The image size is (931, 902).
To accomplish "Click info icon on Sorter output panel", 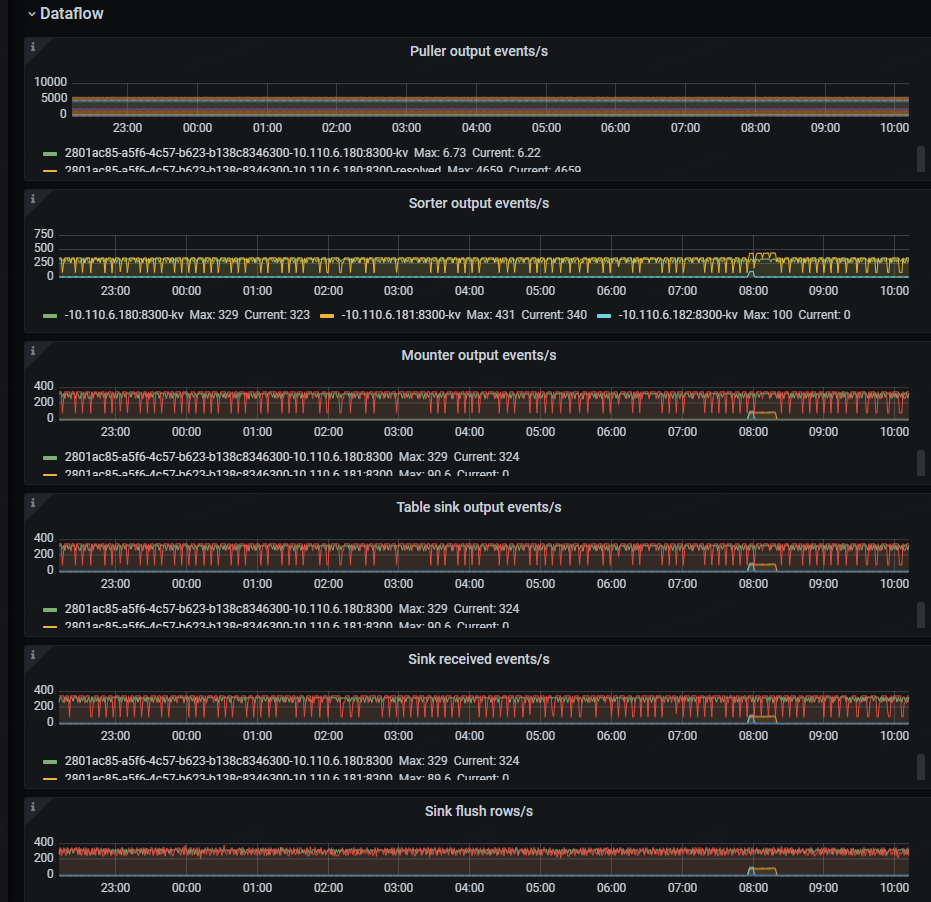I will pyautogui.click(x=33, y=199).
